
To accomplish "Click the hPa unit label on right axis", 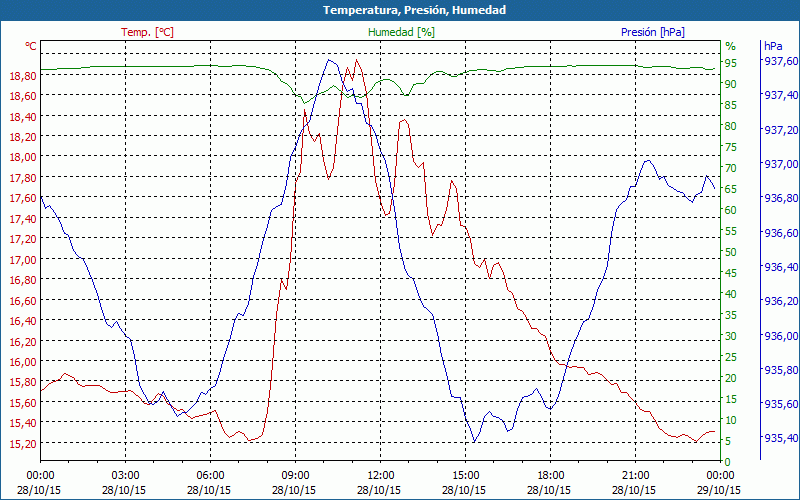I will 772,46.
